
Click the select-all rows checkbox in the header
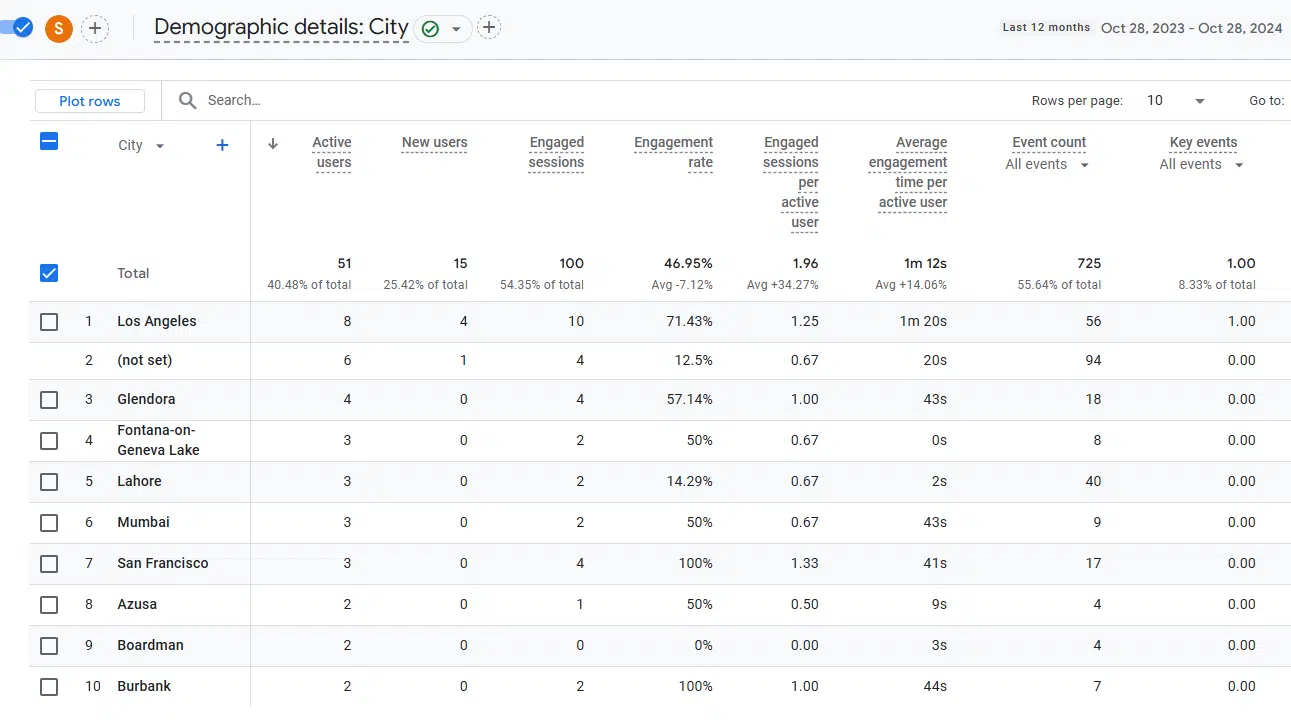(49, 142)
